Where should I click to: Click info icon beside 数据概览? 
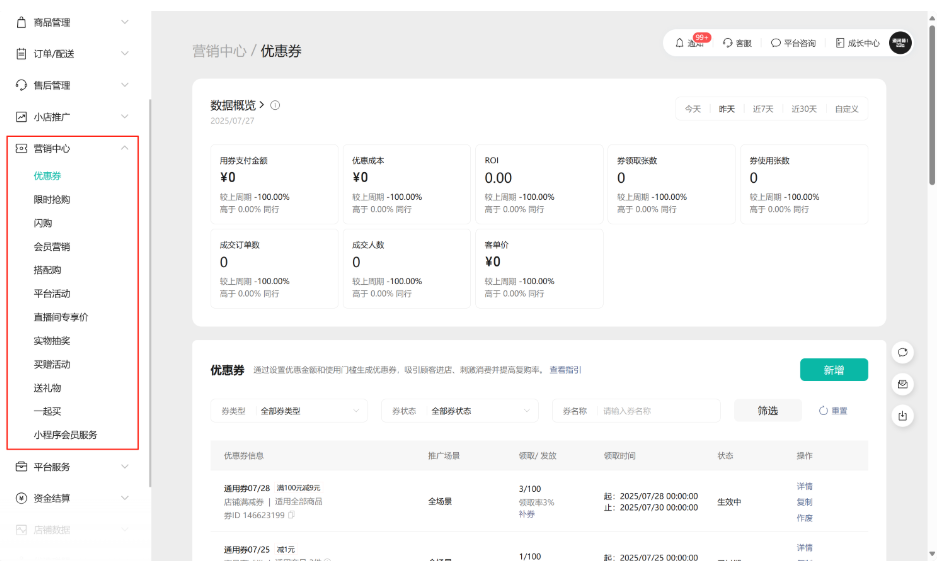click(275, 105)
